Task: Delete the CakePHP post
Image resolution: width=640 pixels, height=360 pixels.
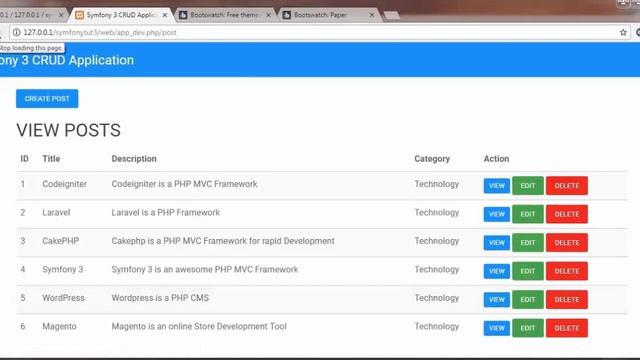Action: click(567, 243)
